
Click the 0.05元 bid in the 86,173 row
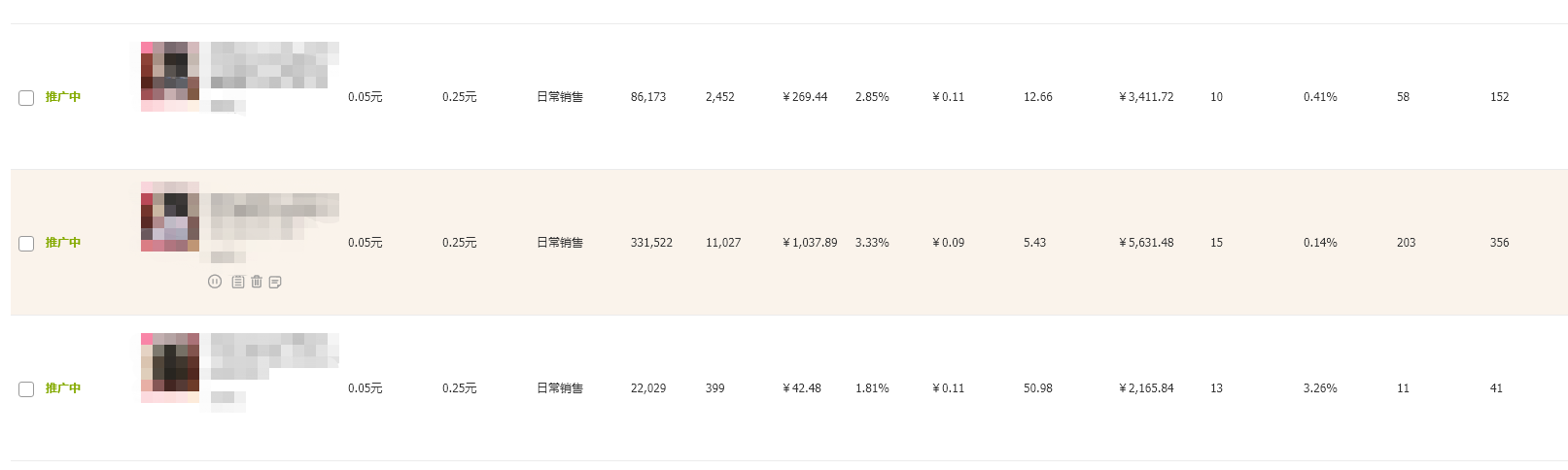point(366,97)
